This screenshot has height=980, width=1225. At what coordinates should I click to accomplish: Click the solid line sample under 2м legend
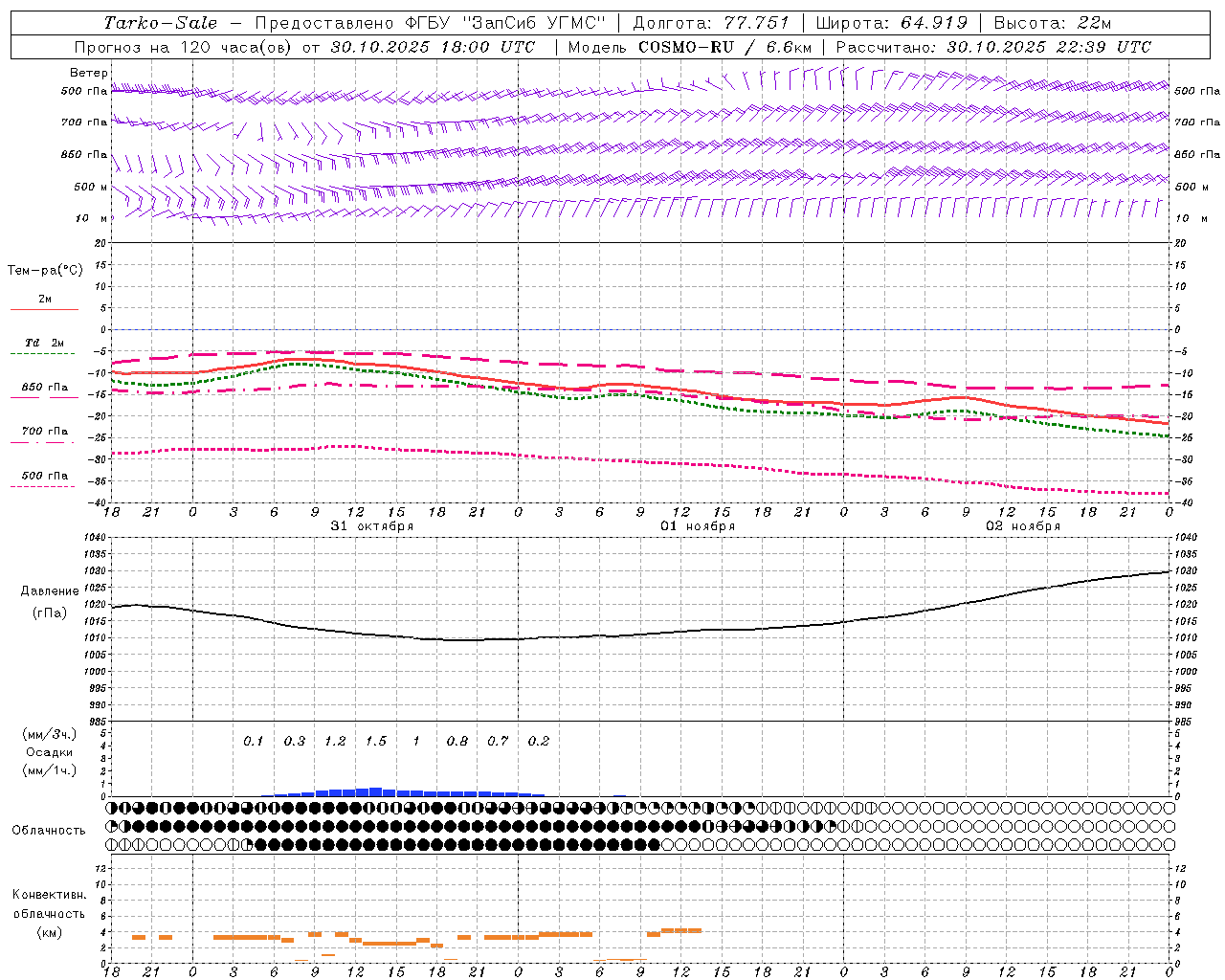coord(44,309)
